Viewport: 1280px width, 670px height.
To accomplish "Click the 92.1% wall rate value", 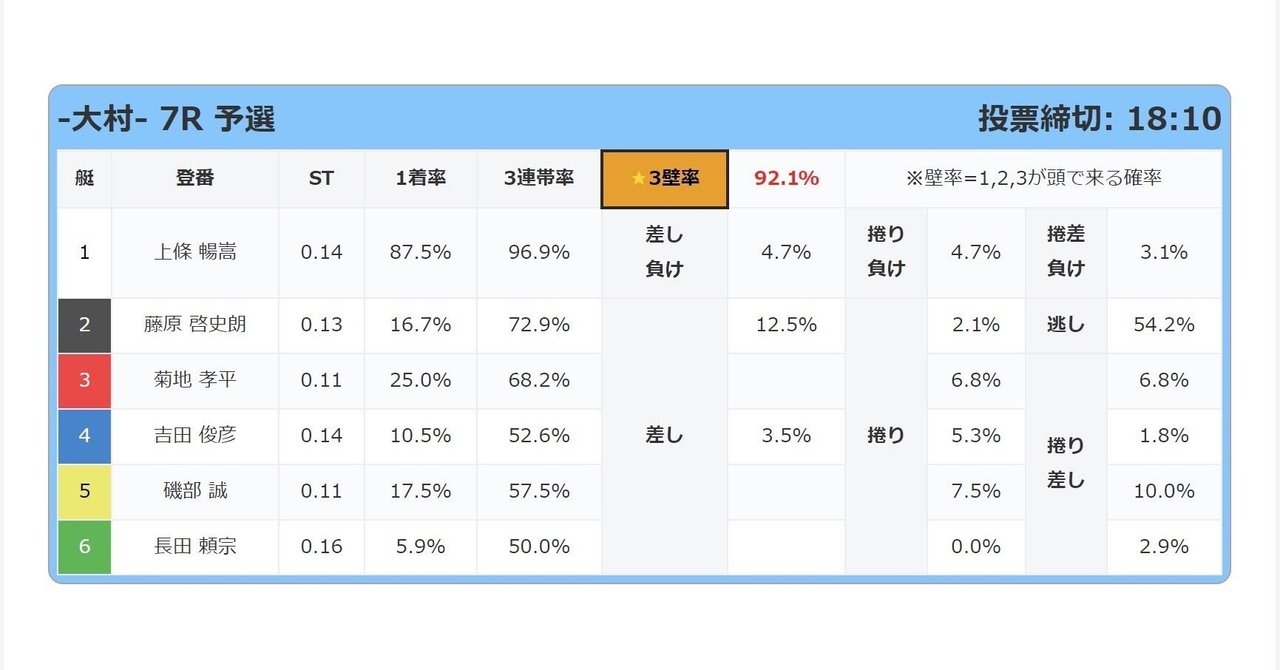I will (786, 179).
